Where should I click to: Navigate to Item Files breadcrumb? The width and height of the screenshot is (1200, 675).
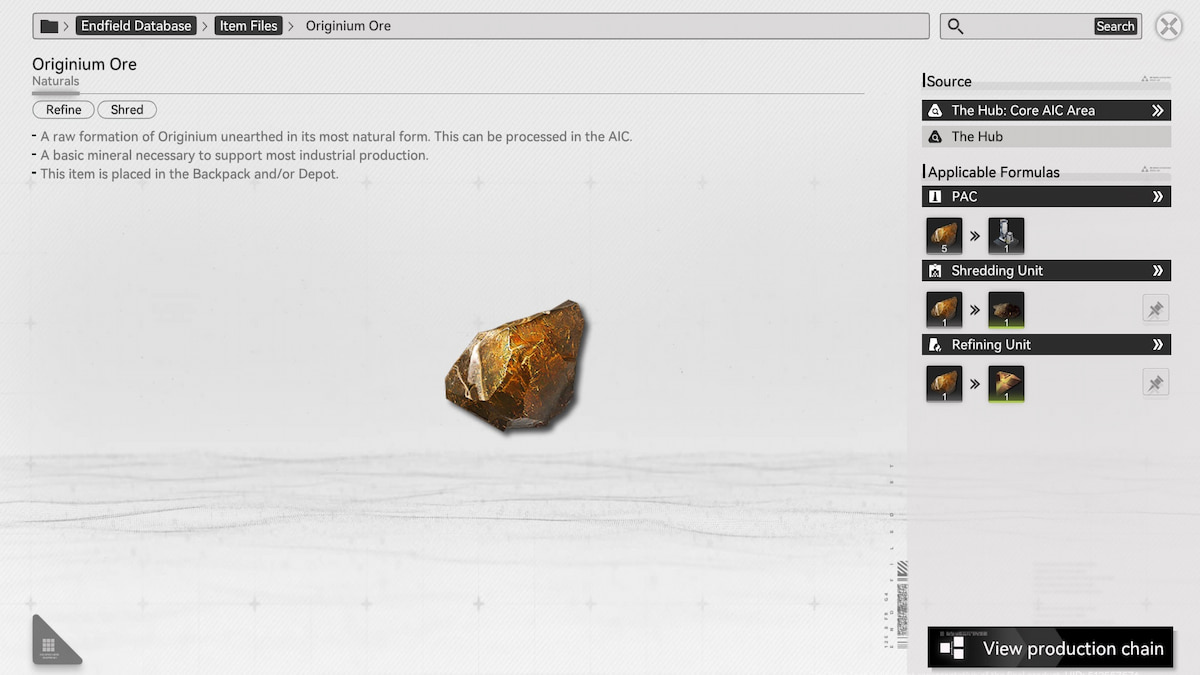[248, 26]
